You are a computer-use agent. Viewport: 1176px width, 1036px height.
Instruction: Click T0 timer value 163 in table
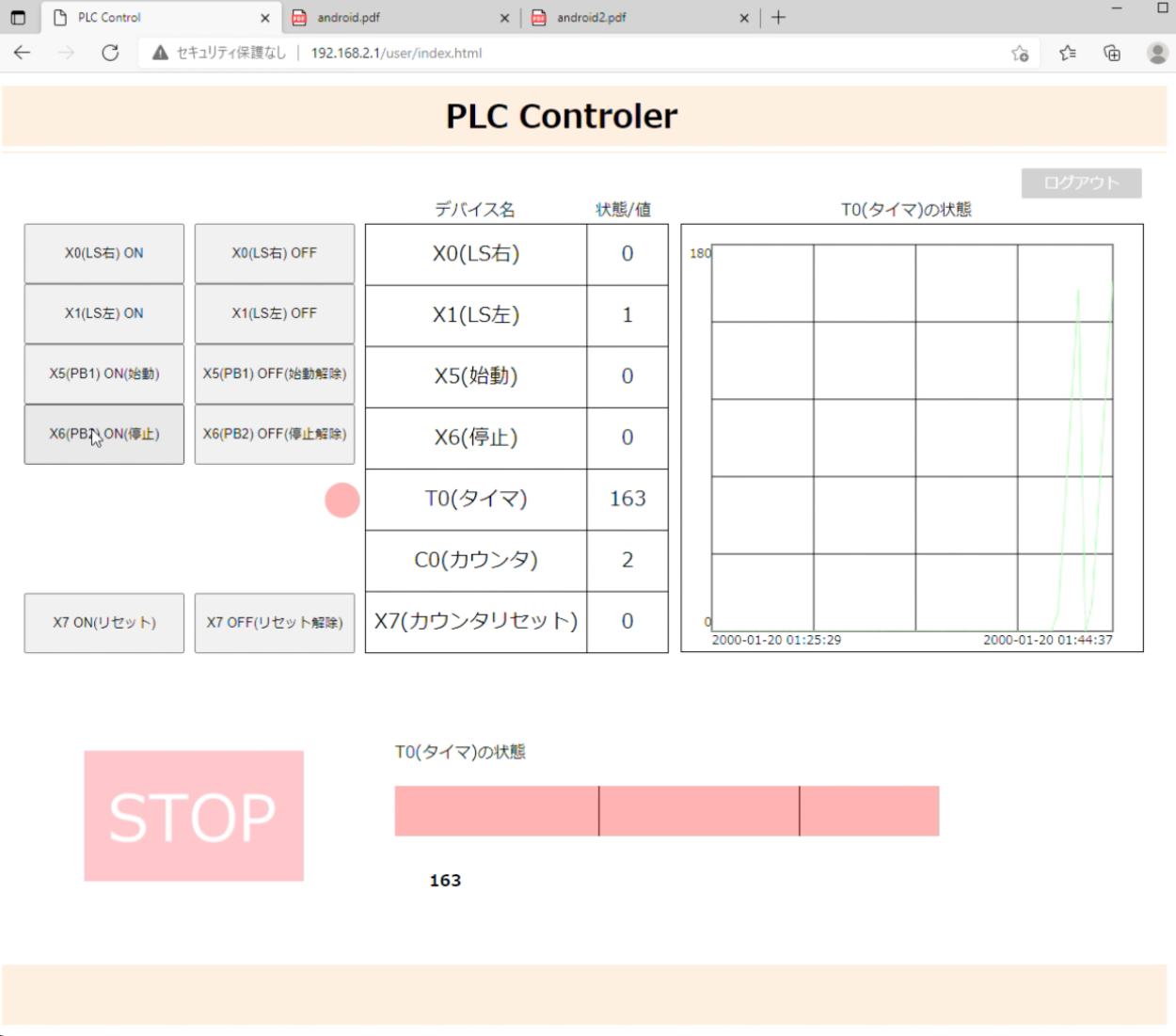(x=628, y=499)
